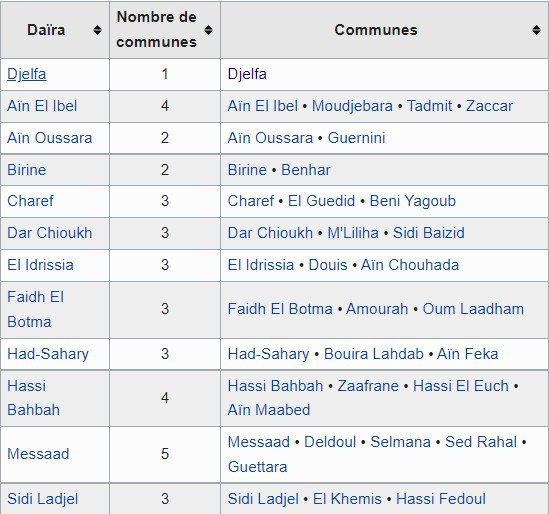Follow the Bouira Lahdab link

point(374,354)
